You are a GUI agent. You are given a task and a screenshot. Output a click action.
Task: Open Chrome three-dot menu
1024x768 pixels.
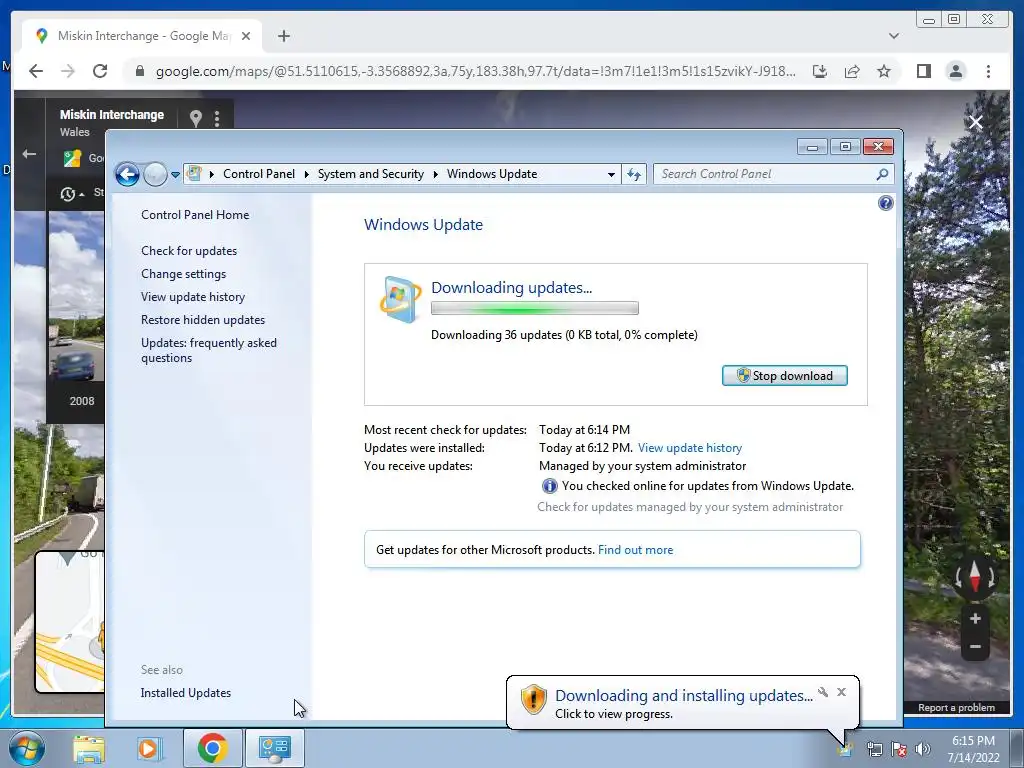(x=988, y=71)
